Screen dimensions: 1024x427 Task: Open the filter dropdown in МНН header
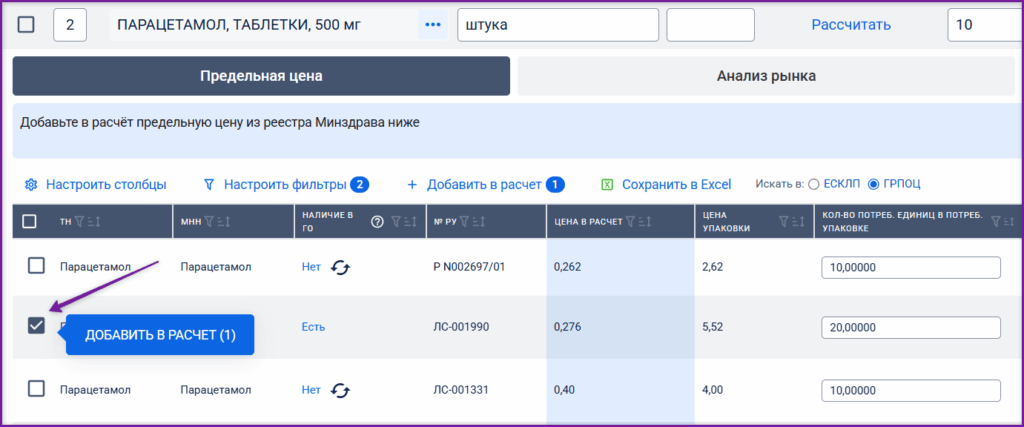pos(208,222)
